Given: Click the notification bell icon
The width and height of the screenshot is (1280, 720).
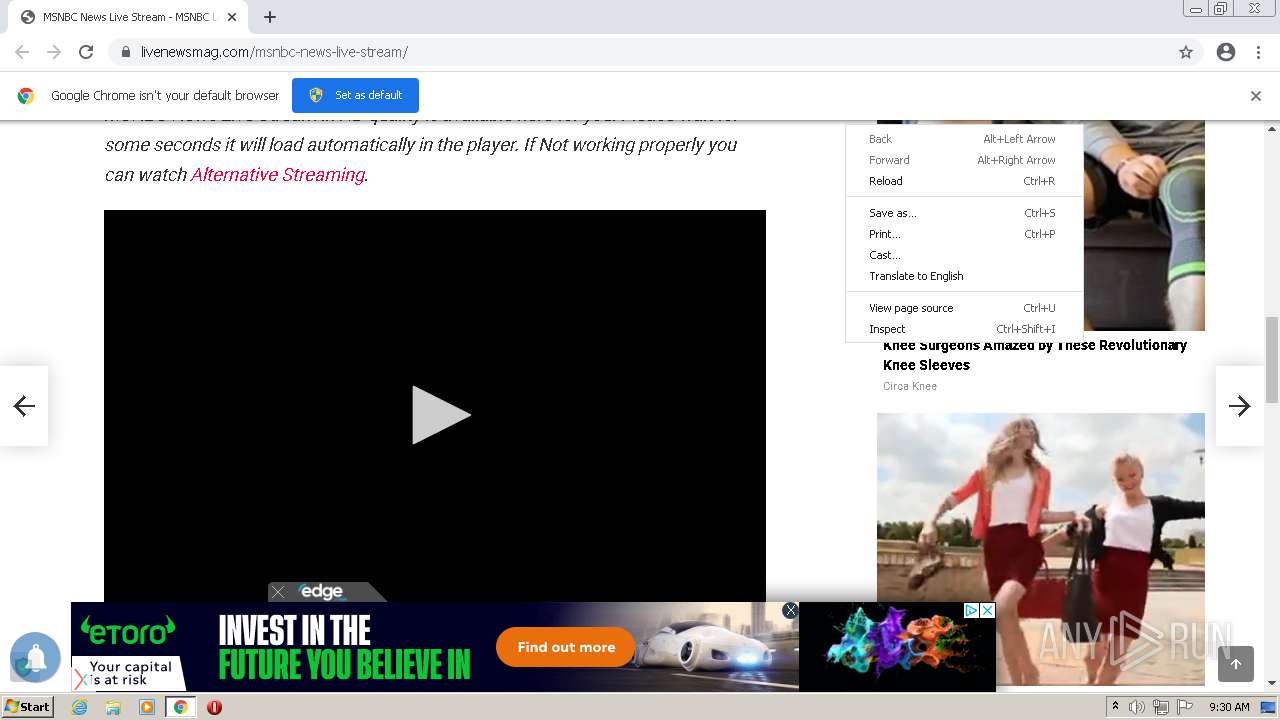Looking at the screenshot, I should (x=35, y=657).
